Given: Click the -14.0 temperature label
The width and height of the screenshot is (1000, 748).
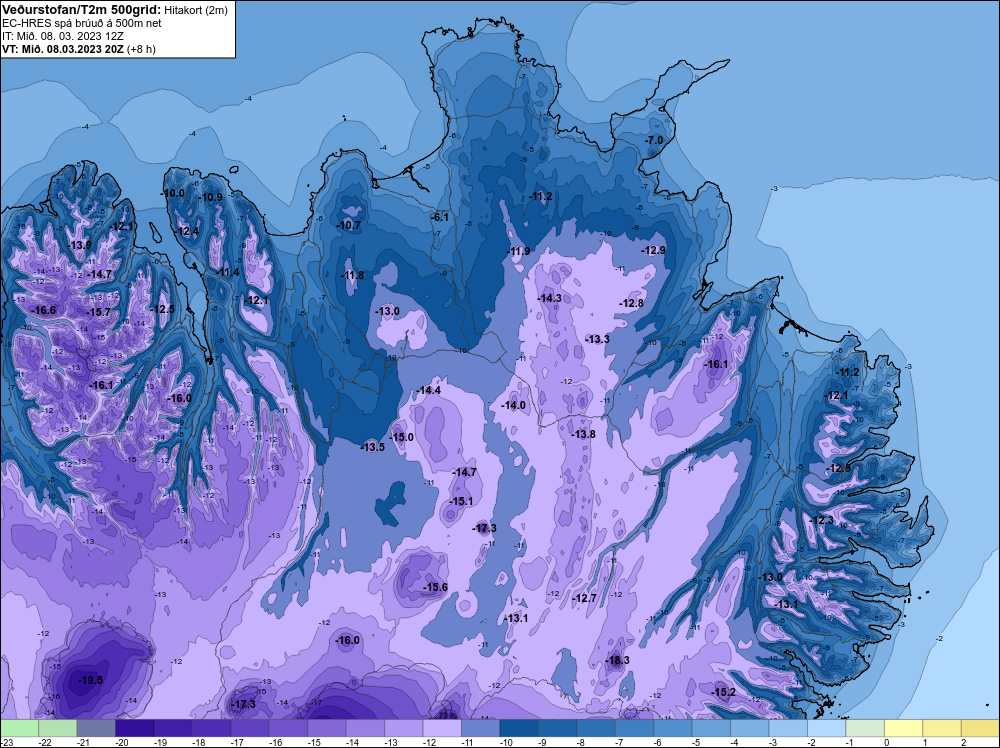Looking at the screenshot, I should click(513, 405).
